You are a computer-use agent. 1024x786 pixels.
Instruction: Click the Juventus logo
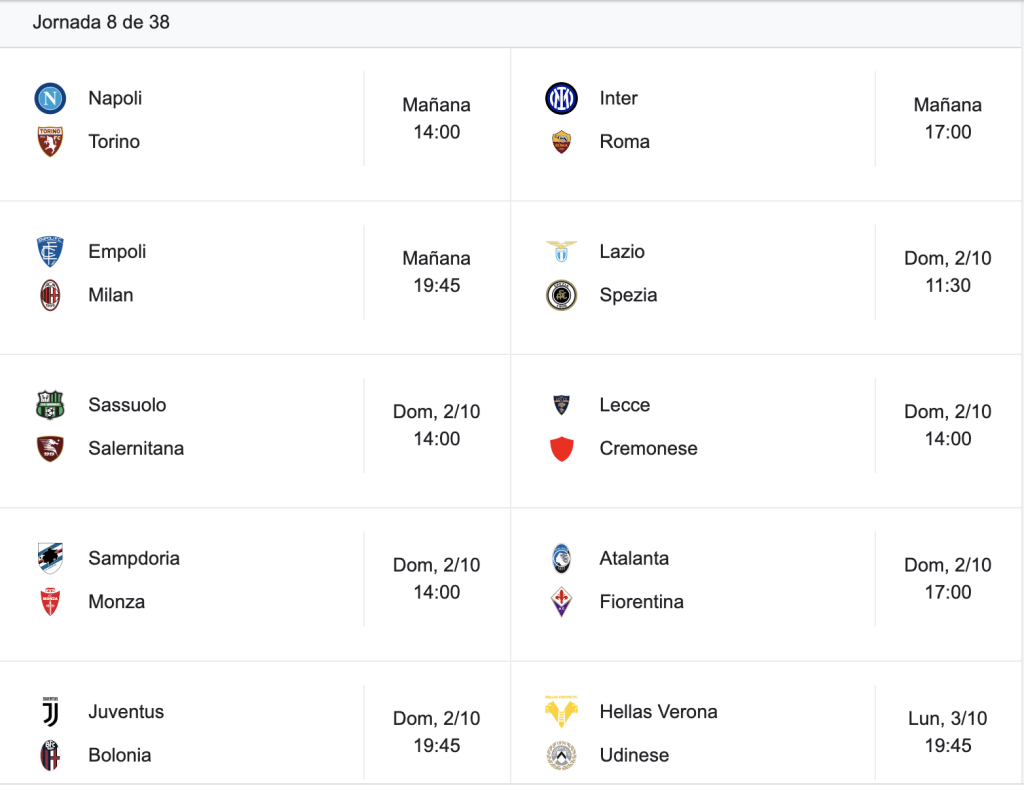pos(50,712)
